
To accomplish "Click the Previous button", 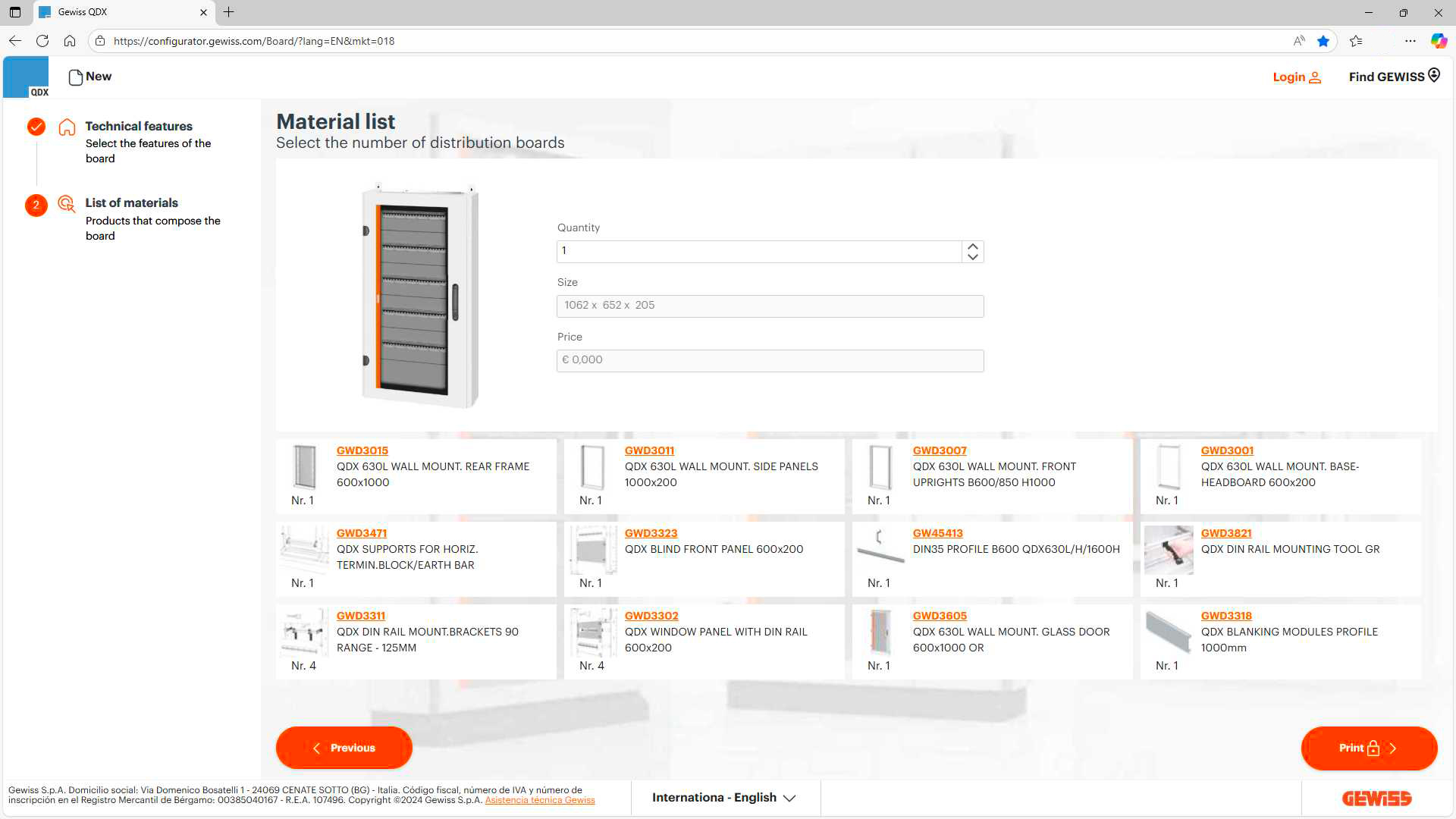I will pos(344,748).
